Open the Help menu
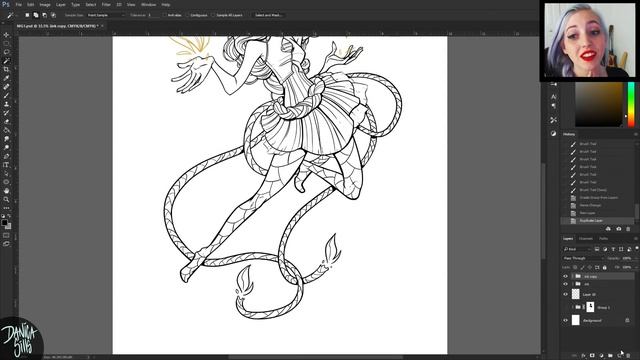640x360 pixels. tap(166, 4)
